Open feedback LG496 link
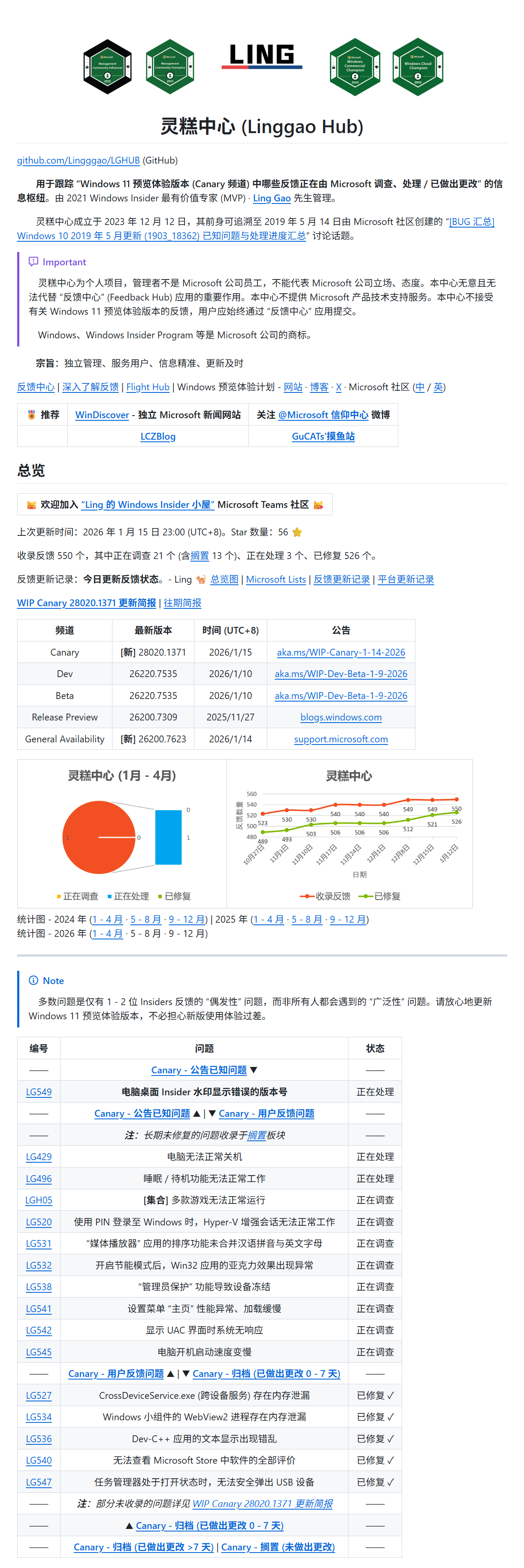 pos(38,1179)
